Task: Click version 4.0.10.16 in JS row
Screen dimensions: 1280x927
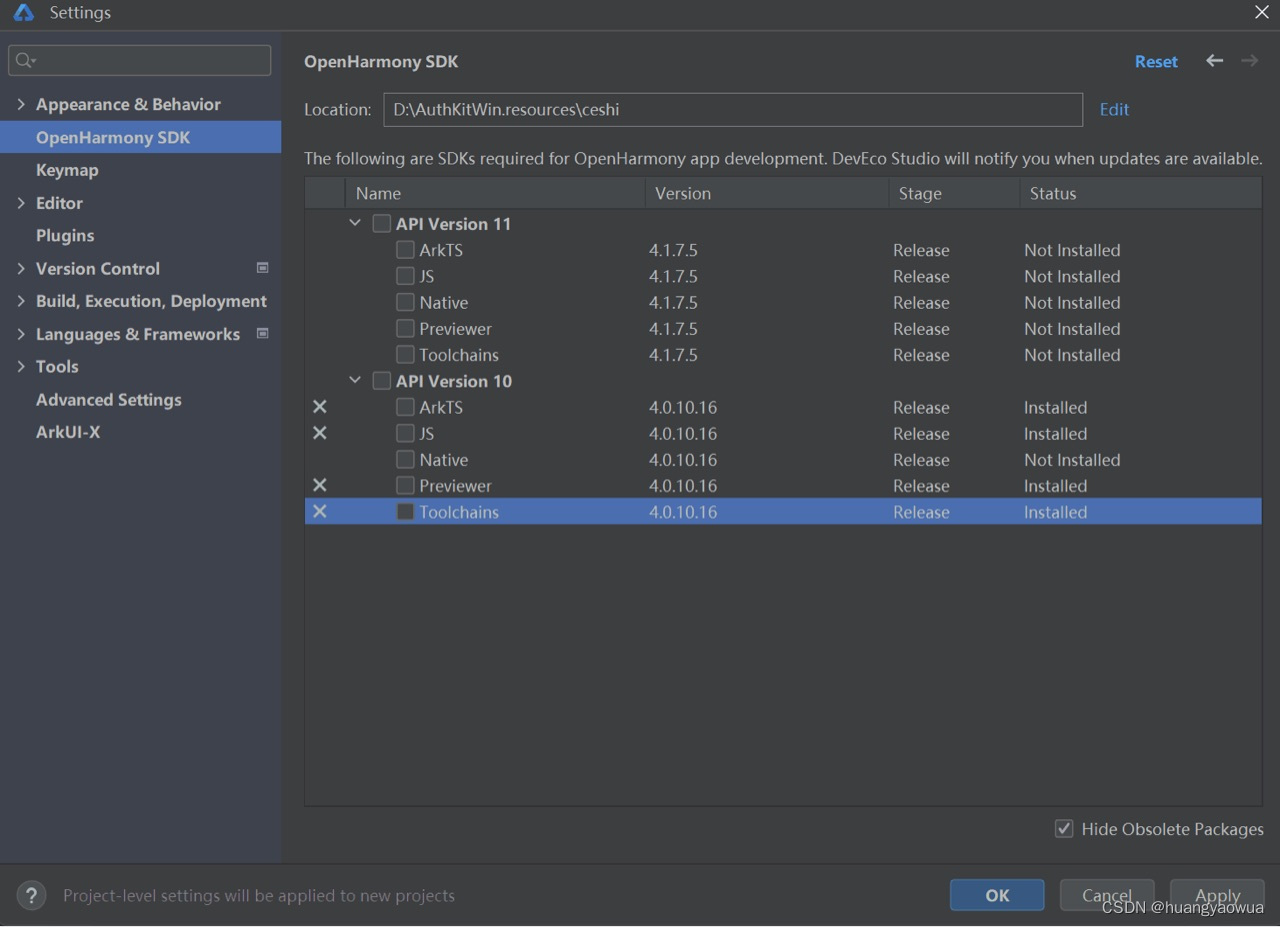Action: point(683,433)
